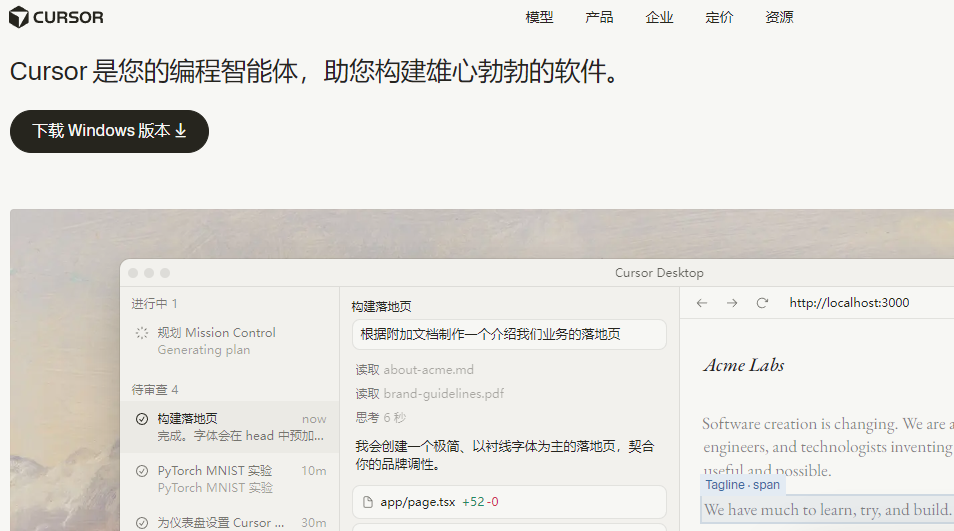Open the app/page.tsx file change card
Image resolution: width=954 pixels, height=531 pixels.
click(x=509, y=502)
